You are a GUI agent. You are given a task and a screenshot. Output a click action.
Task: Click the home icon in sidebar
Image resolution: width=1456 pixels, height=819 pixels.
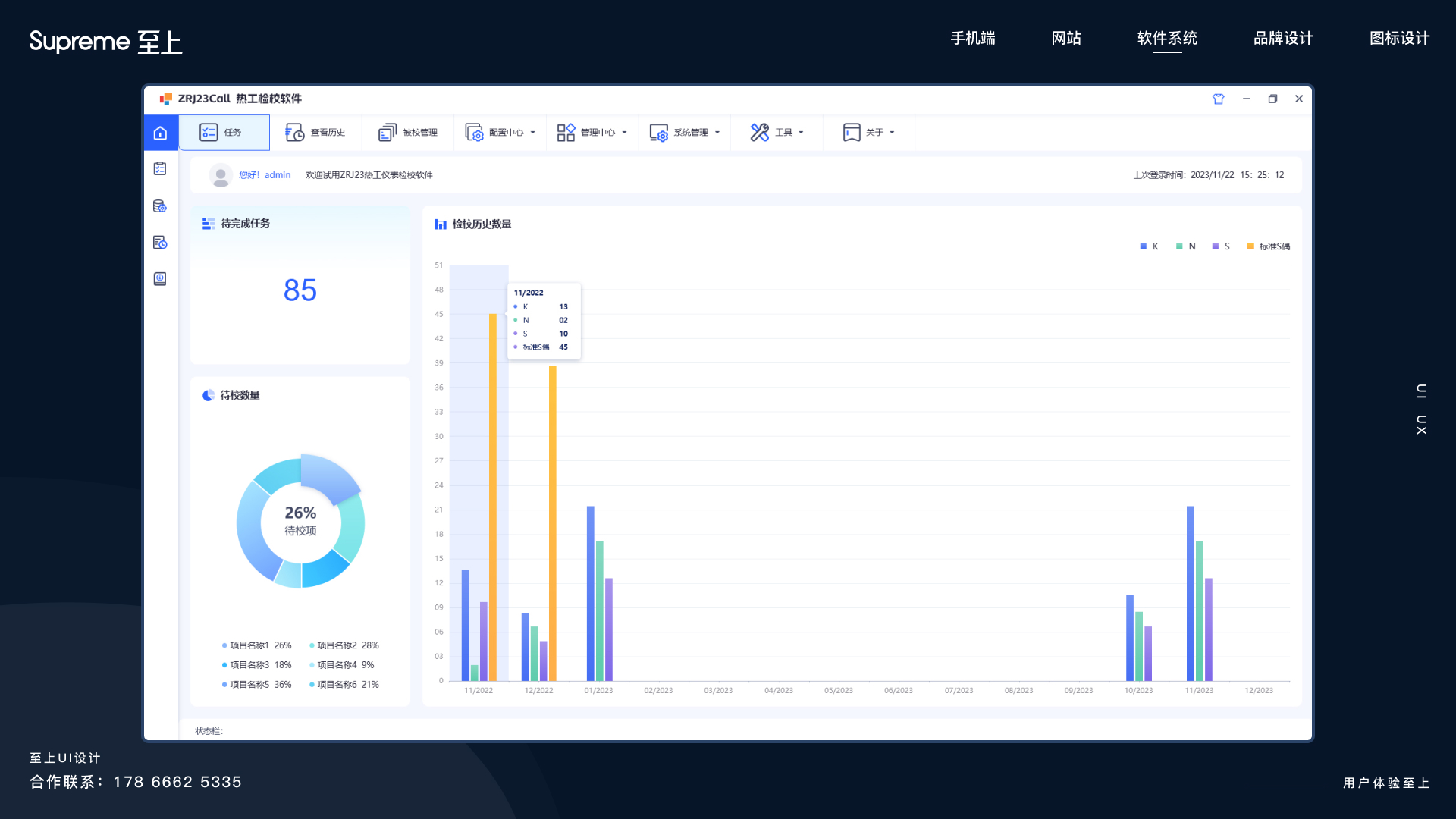click(x=160, y=133)
